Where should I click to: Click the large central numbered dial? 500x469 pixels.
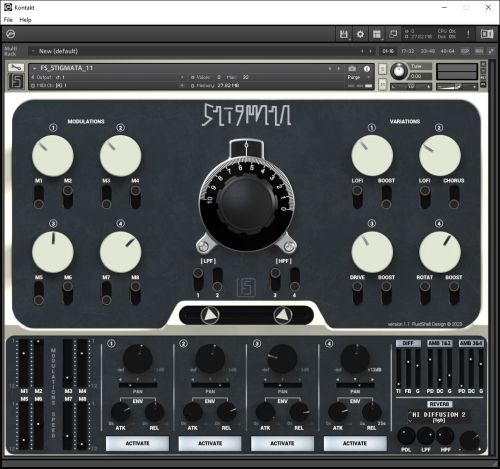[x=247, y=204]
